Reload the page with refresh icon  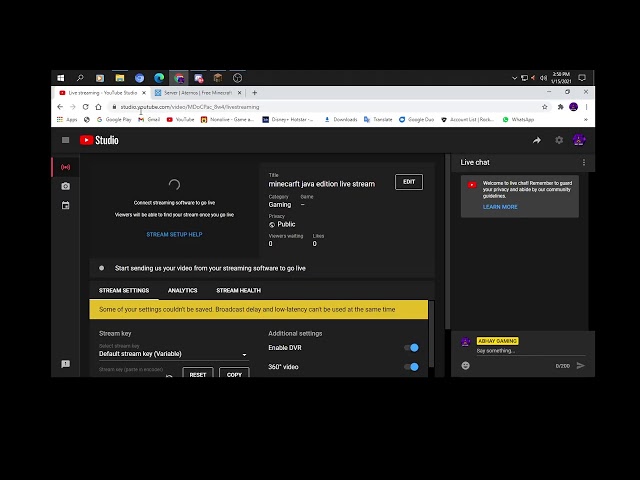[x=85, y=107]
